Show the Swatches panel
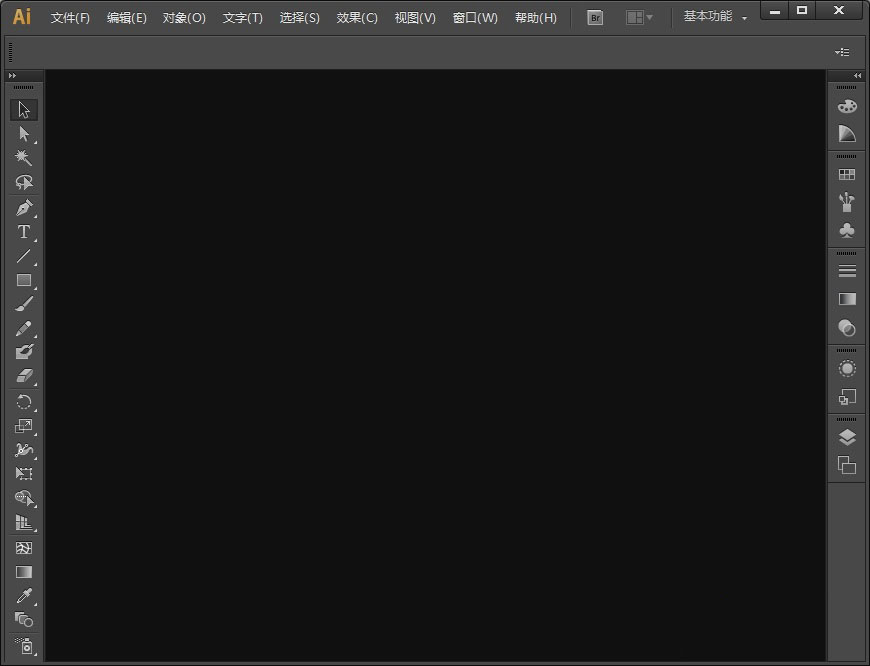 click(847, 174)
